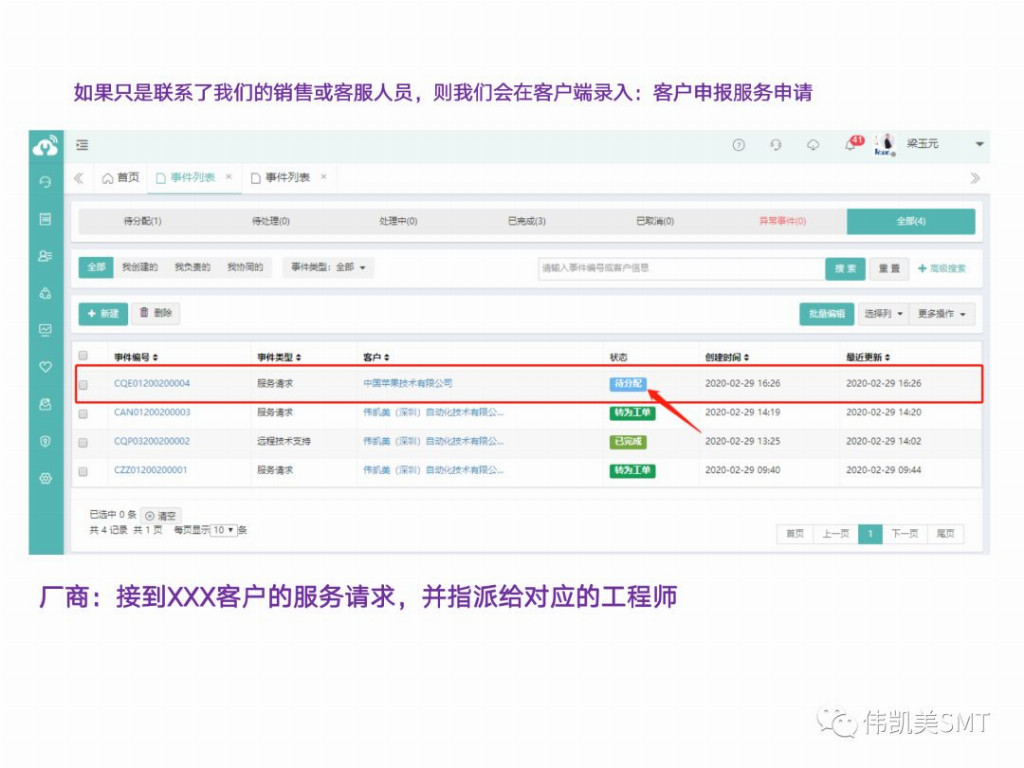Tick the checkbox for row CAN01200200003
1024x768 pixels.
pyautogui.click(x=83, y=413)
